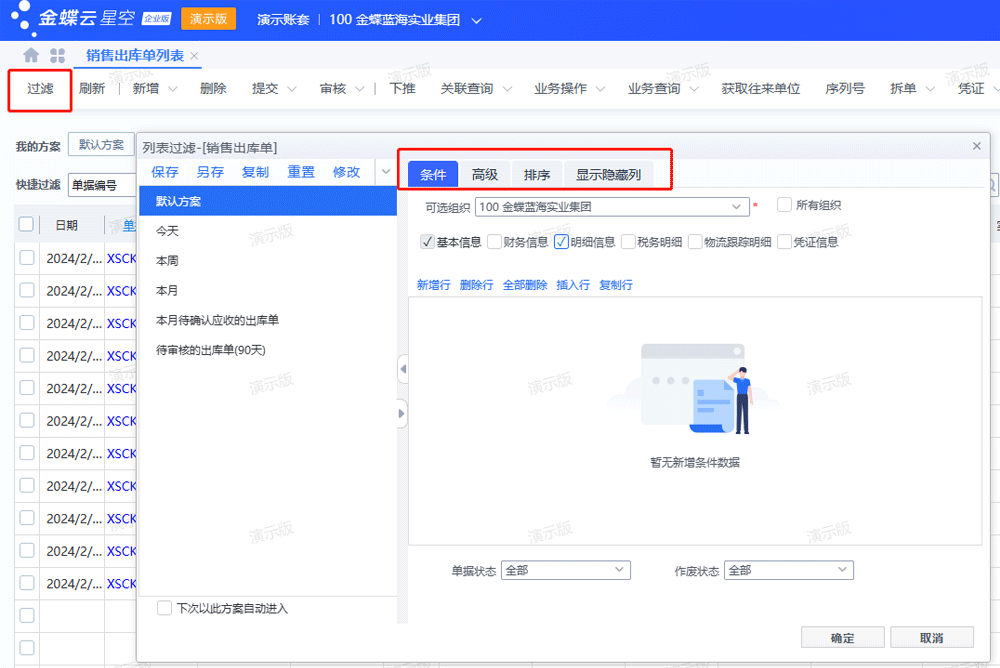Click the 新增行 link to add a row
Screen dimensions: 1000x668
click(433, 284)
